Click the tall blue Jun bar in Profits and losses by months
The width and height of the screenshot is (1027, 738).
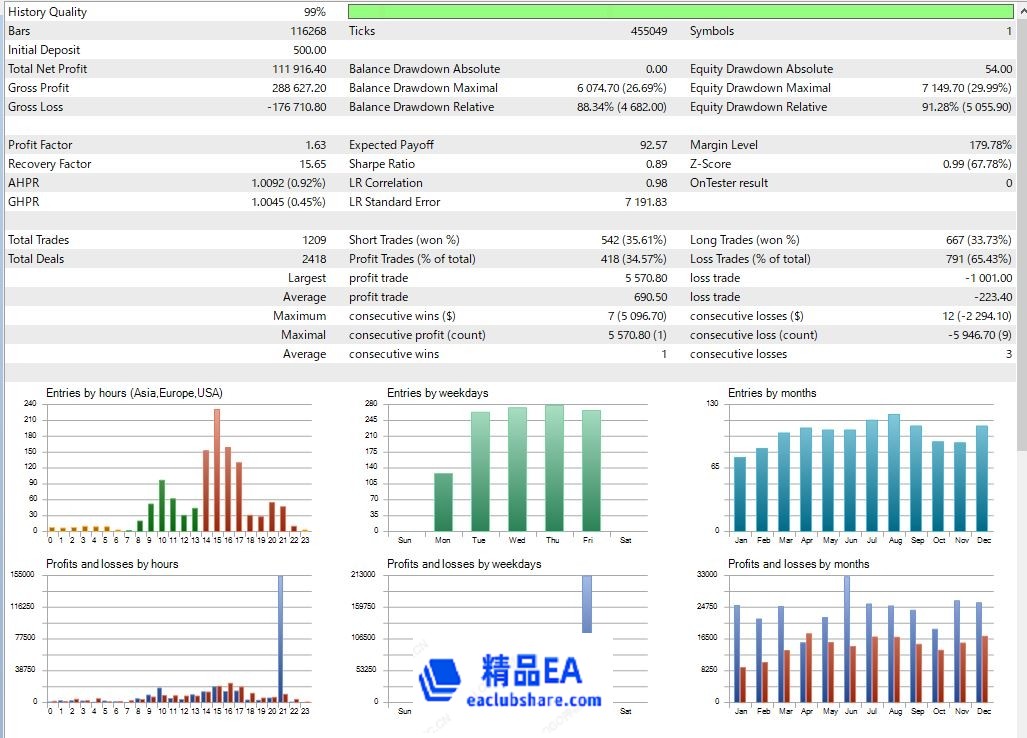click(x=847, y=638)
